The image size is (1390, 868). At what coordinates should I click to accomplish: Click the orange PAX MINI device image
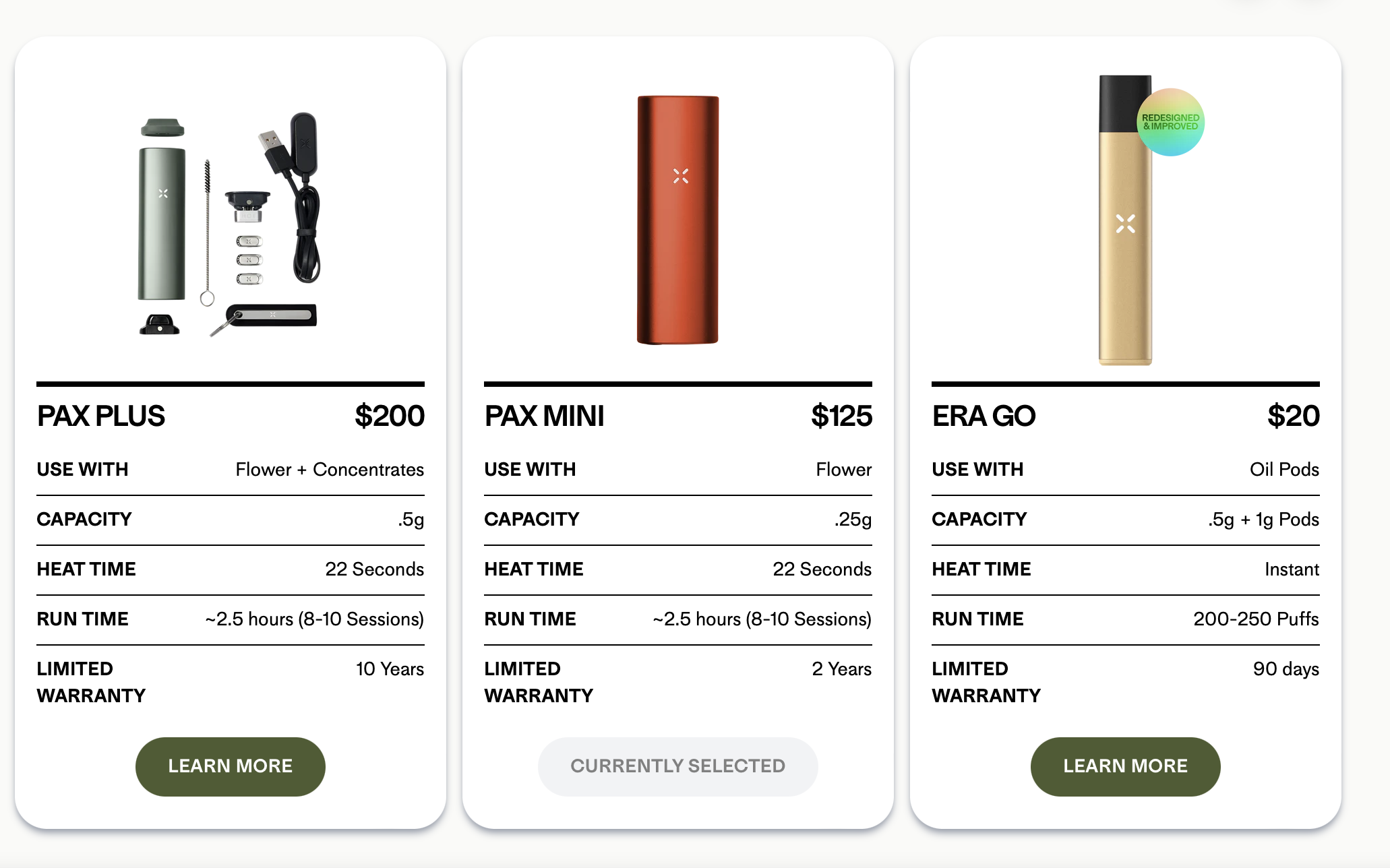pos(677,220)
